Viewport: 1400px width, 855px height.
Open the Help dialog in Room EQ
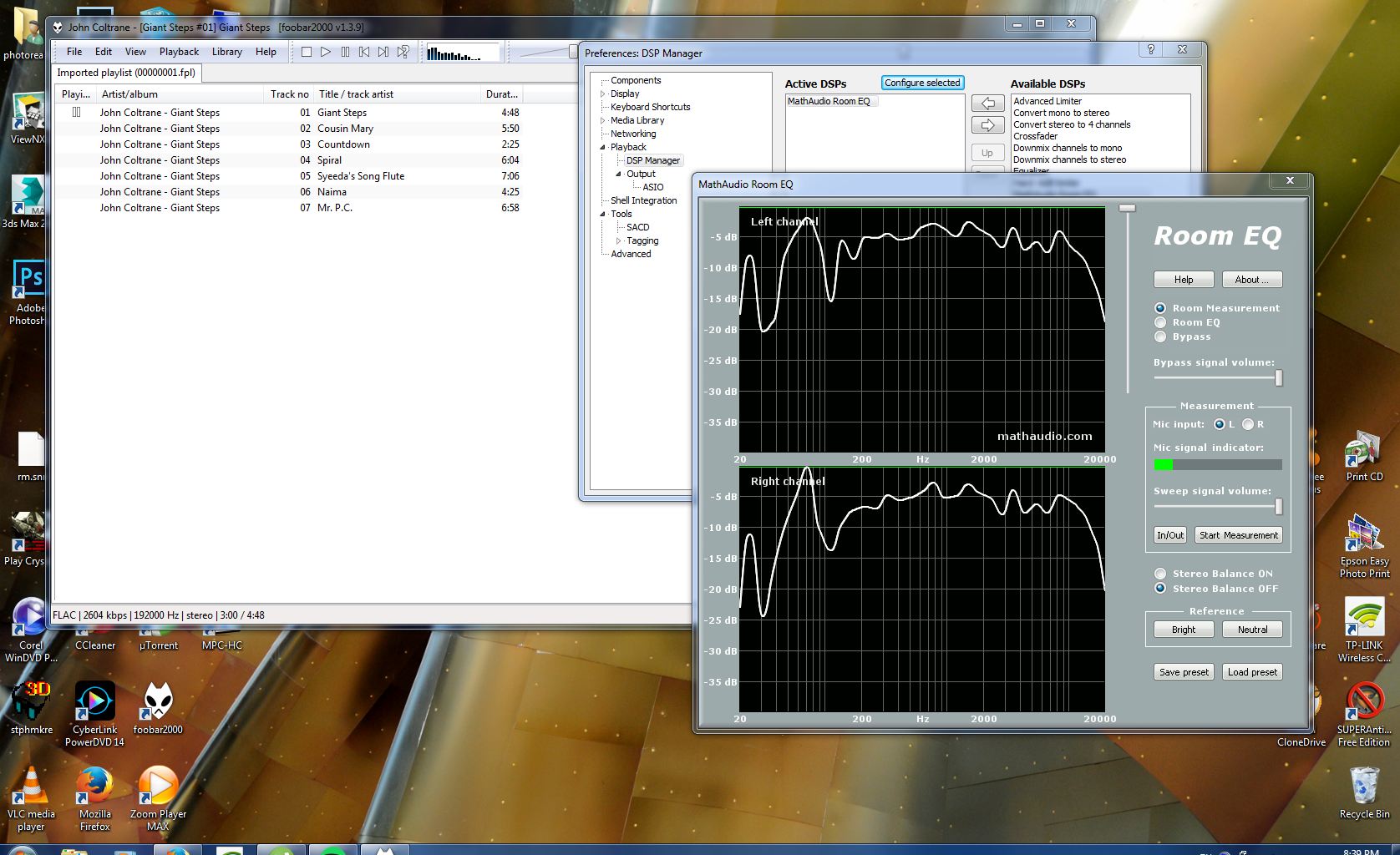1184,280
